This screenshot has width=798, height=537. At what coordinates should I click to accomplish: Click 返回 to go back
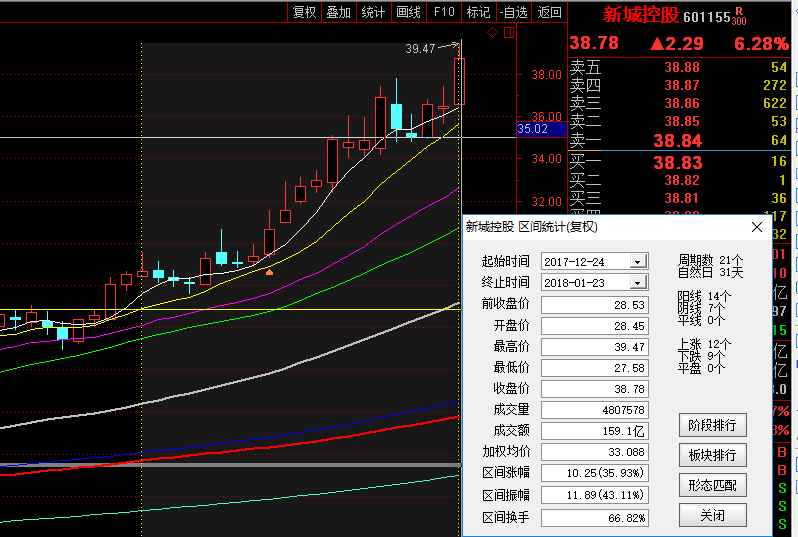[550, 12]
